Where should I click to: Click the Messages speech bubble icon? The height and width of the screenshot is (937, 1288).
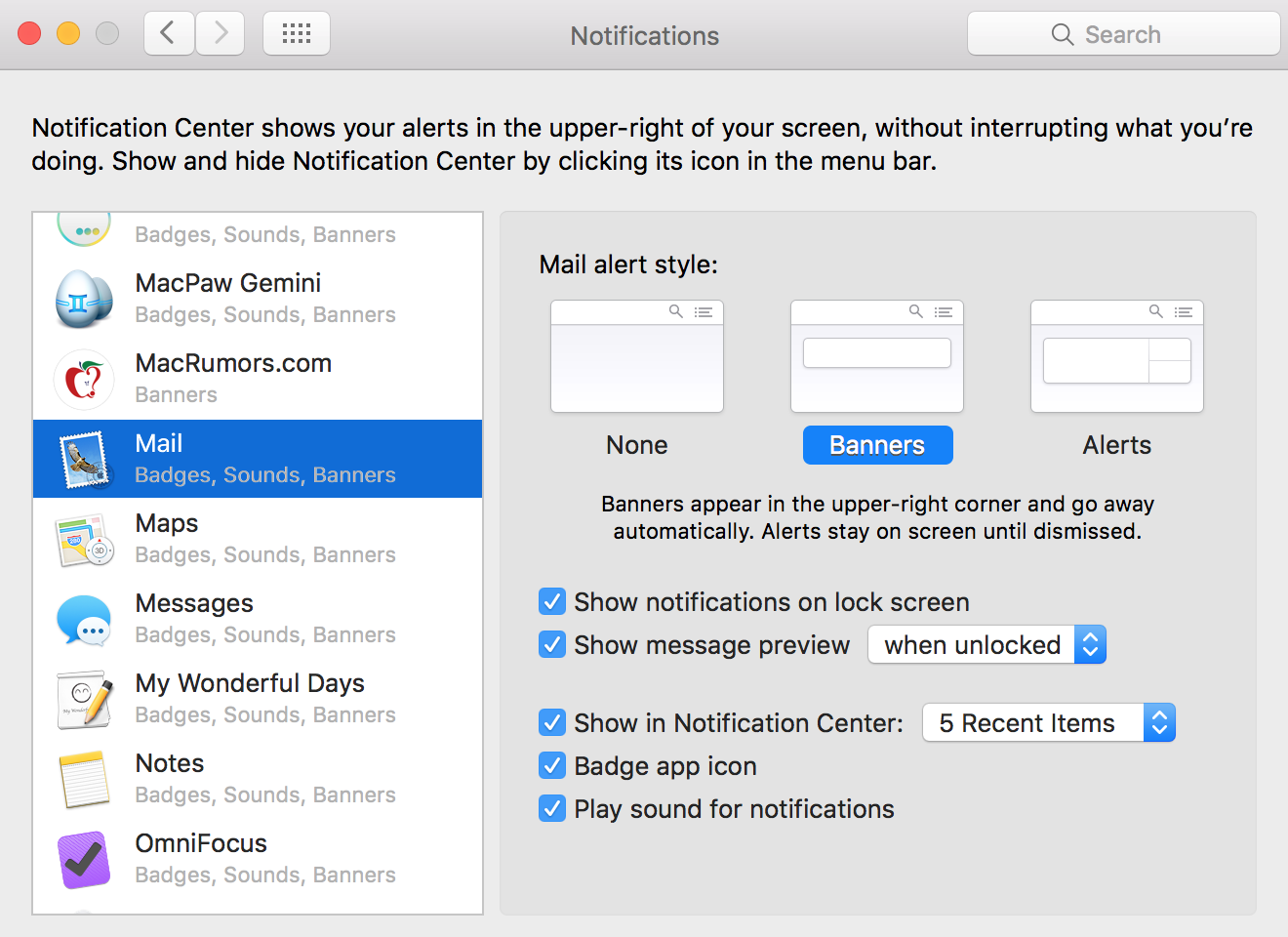85,619
